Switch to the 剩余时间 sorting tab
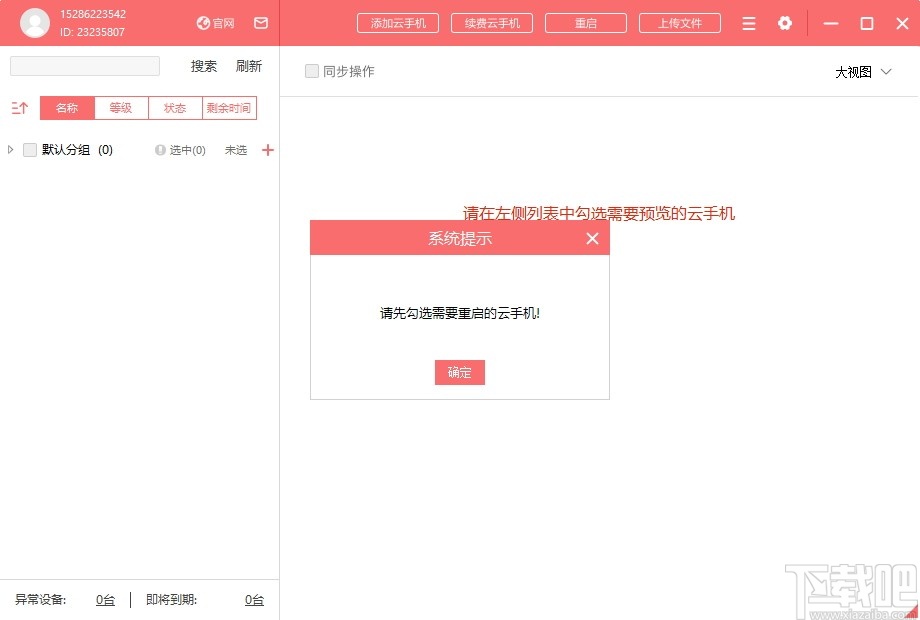The height and width of the screenshot is (620, 920). click(229, 107)
